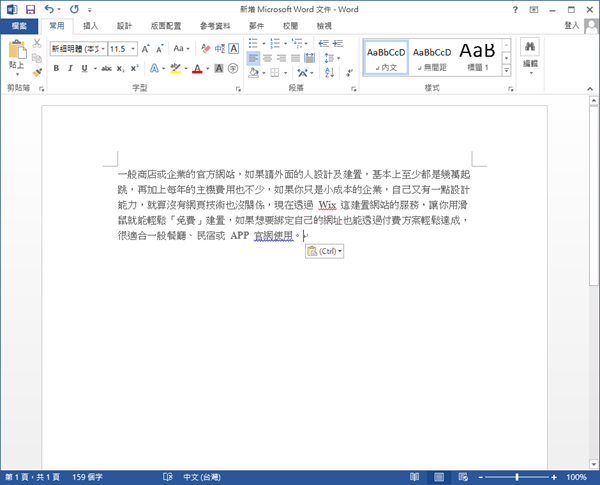Click the zoom slider in status bar
Screen dimensions: 600x485
point(517,477)
